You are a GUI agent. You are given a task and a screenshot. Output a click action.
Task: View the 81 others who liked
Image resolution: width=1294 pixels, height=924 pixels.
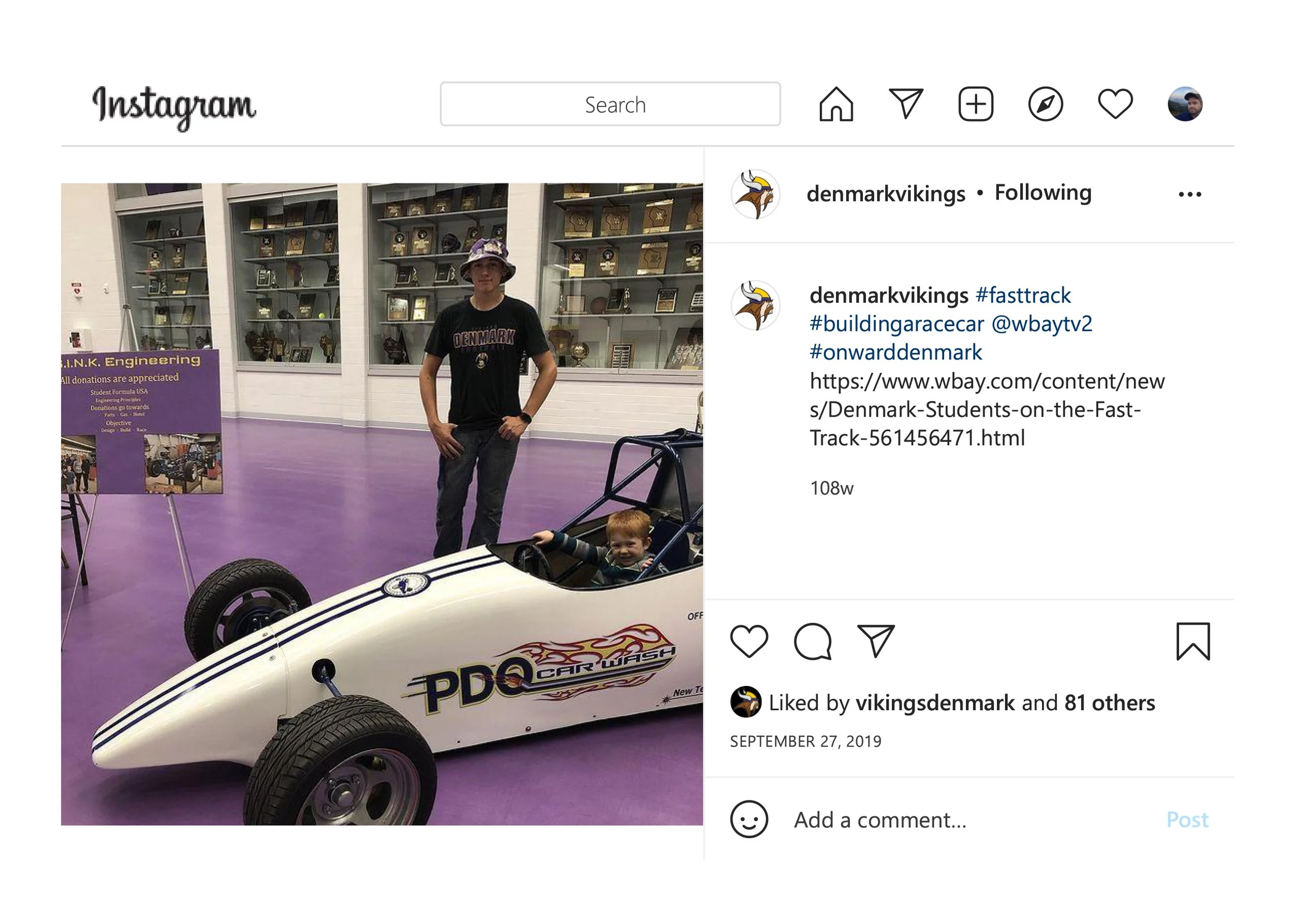click(1110, 702)
